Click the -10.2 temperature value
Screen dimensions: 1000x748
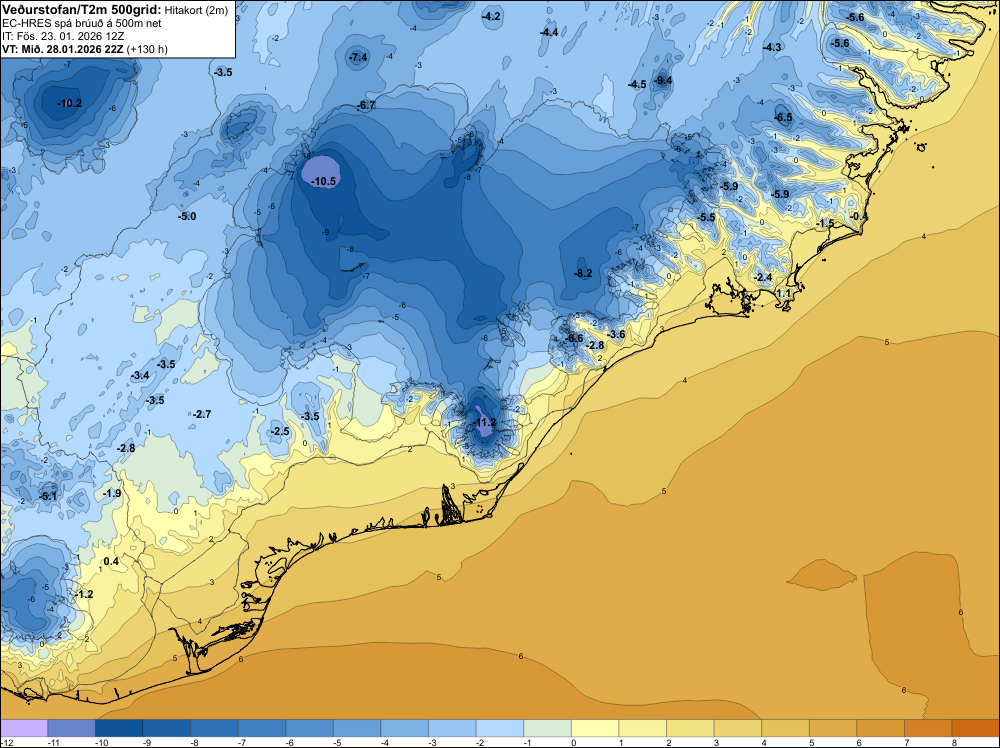point(70,103)
